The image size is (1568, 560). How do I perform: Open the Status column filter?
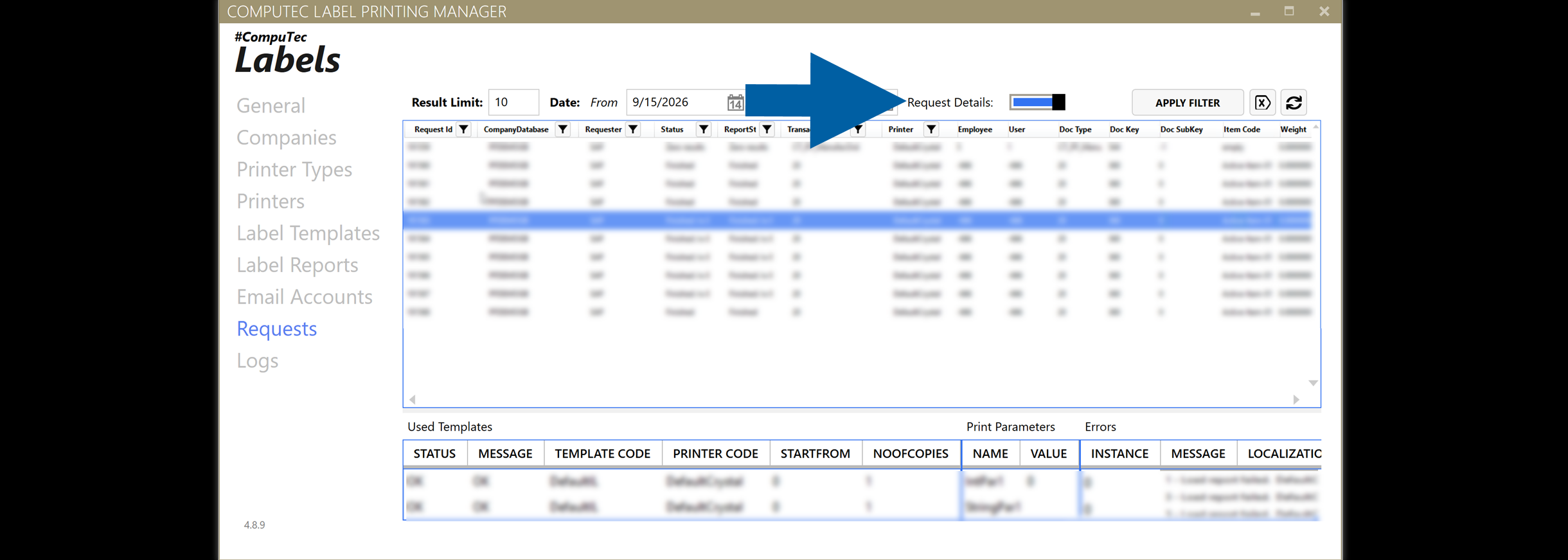[704, 129]
